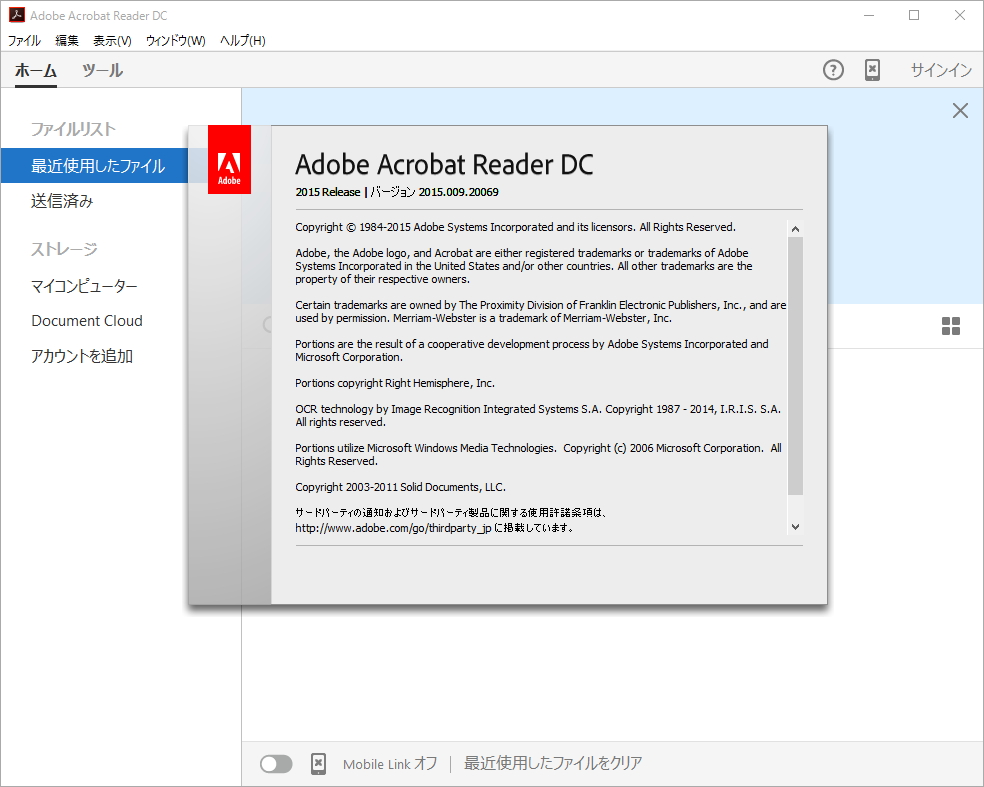Toggle Mobile Link on
984x787 pixels.
pyautogui.click(x=276, y=763)
